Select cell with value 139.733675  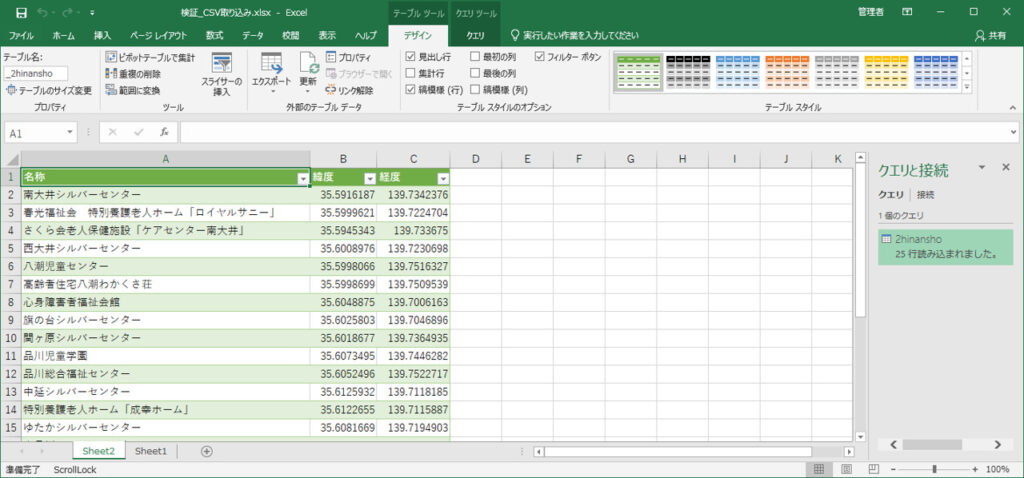click(x=413, y=231)
